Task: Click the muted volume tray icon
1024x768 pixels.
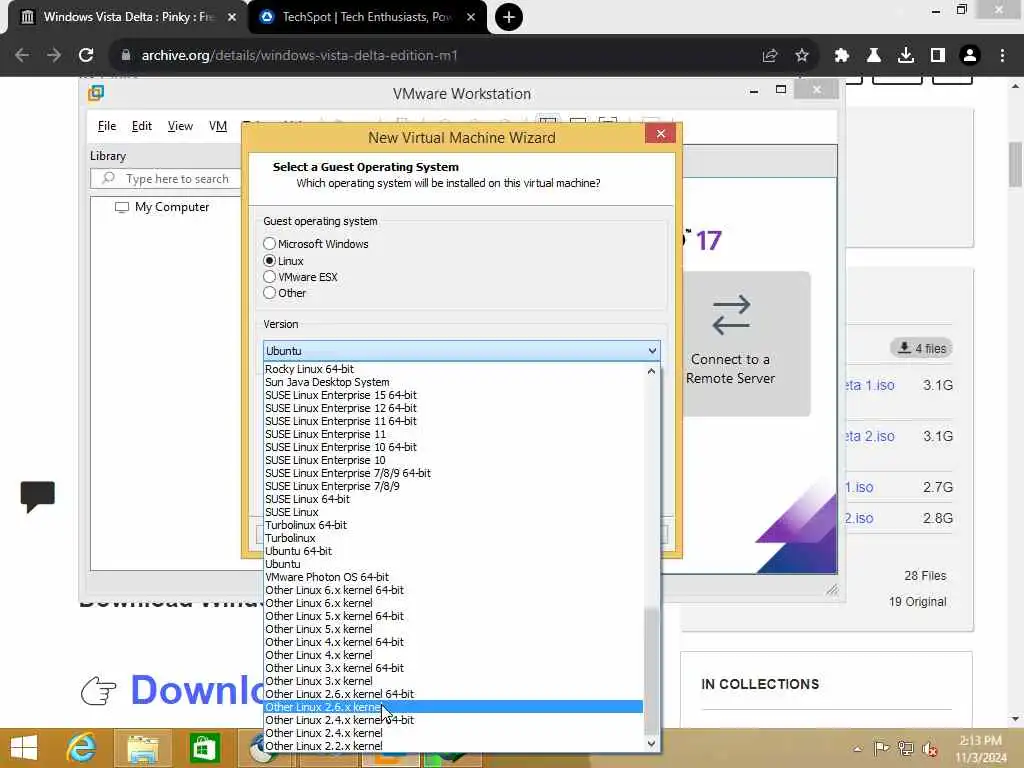Action: 930,749
